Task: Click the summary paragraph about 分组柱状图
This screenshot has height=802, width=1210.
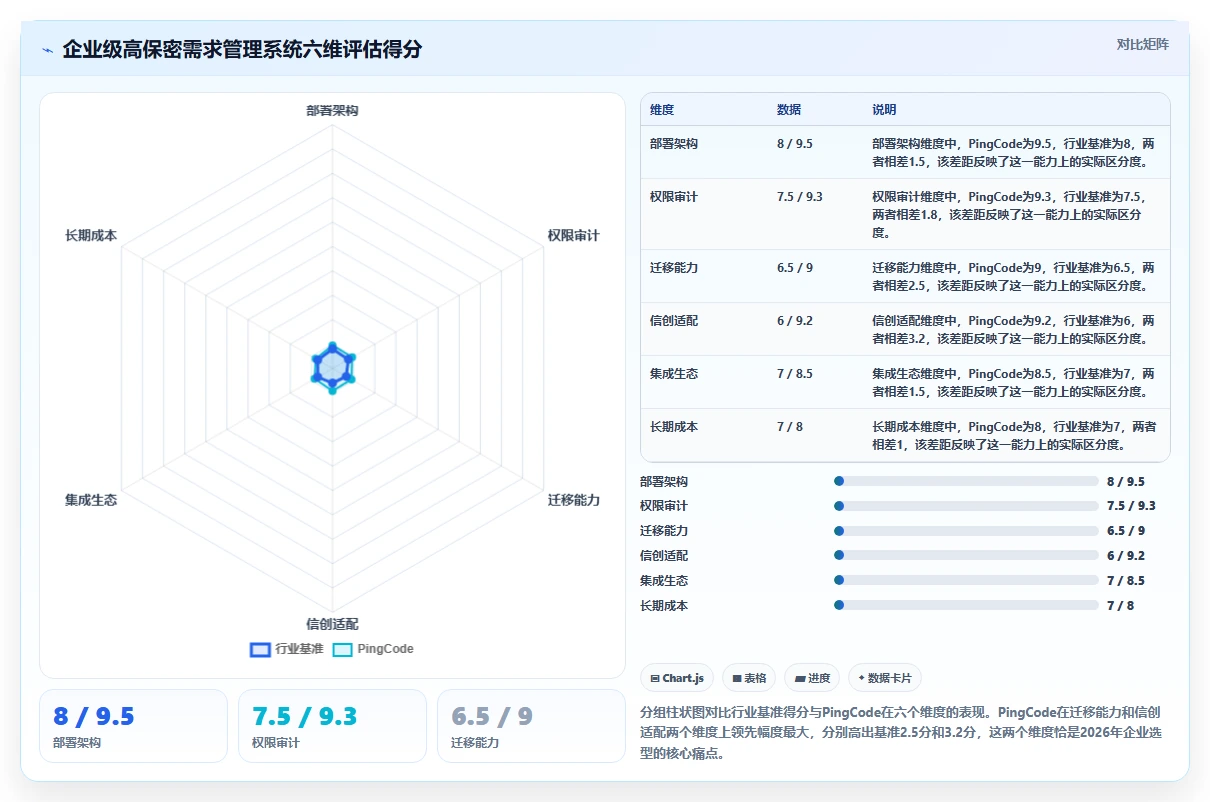Action: [900, 733]
